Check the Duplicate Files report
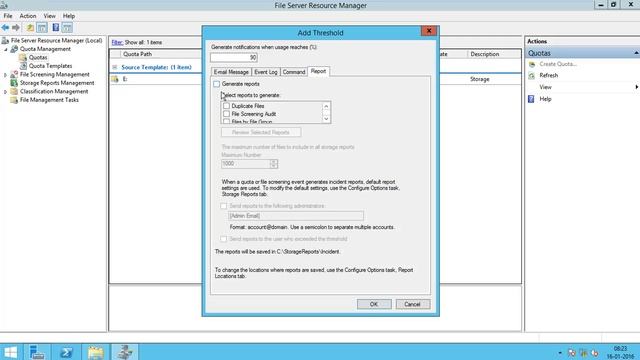Viewport: 640px width, 360px height. 226,106
